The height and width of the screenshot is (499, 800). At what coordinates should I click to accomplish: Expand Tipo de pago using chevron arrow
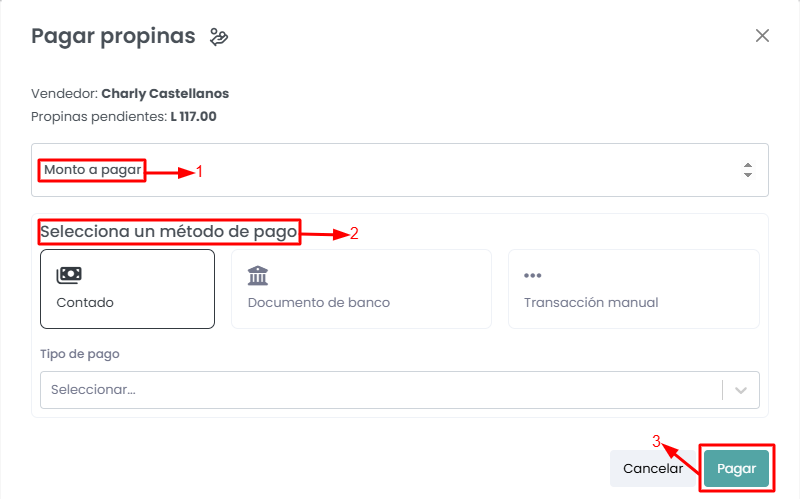[x=741, y=390]
